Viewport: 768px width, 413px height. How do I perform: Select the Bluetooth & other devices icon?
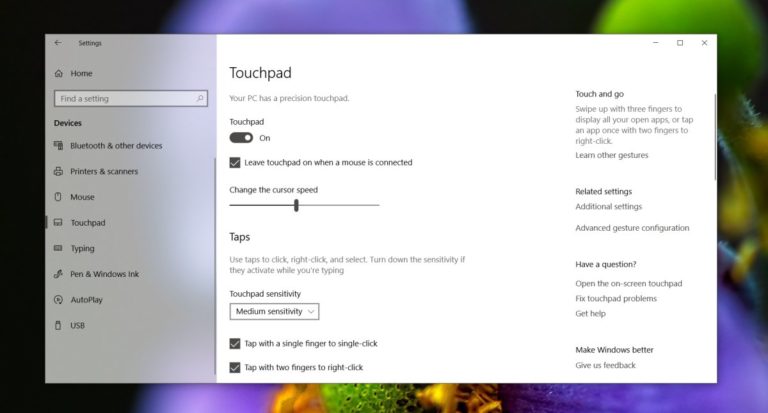pos(58,146)
